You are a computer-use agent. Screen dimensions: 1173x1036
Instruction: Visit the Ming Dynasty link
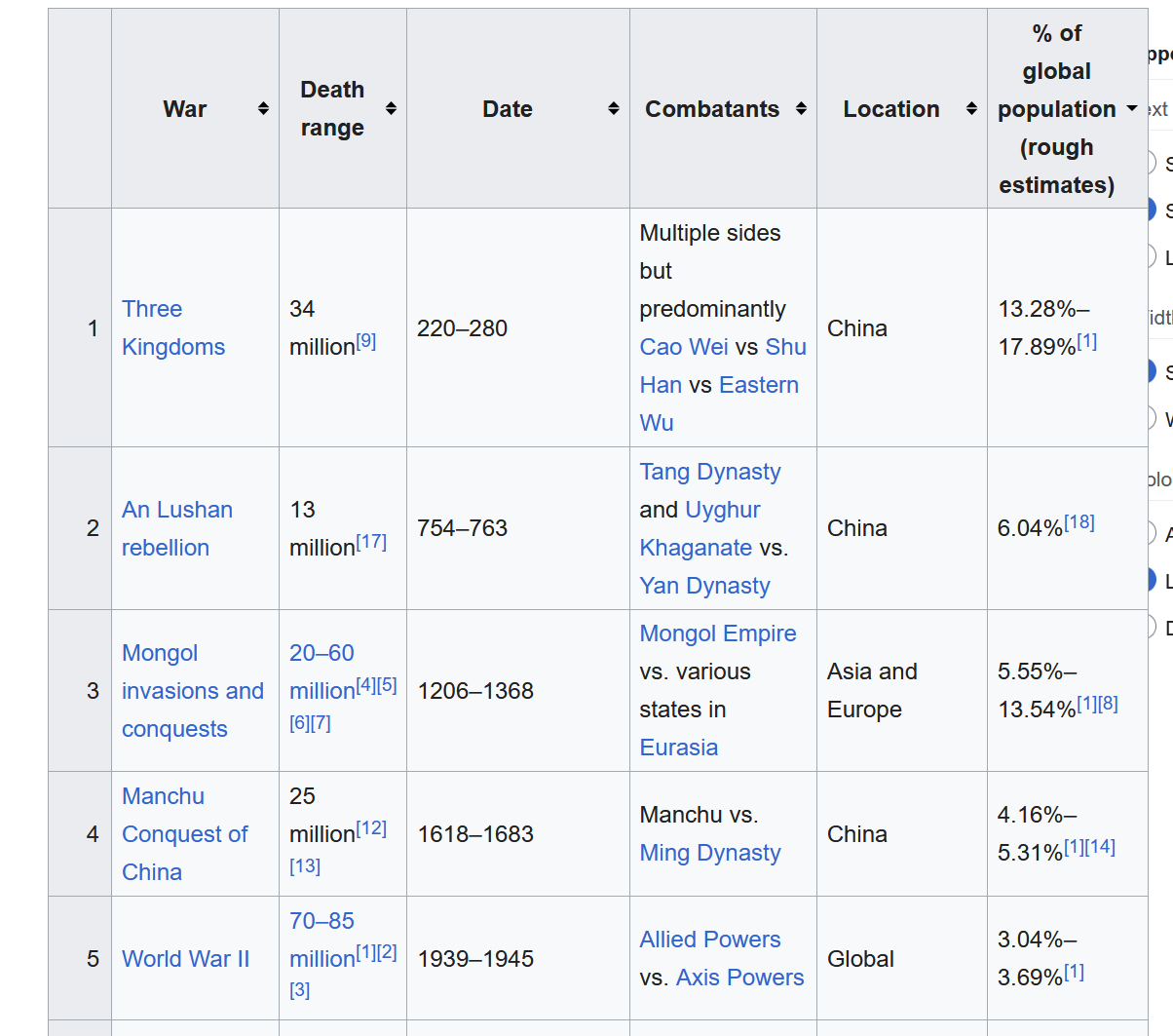click(710, 853)
